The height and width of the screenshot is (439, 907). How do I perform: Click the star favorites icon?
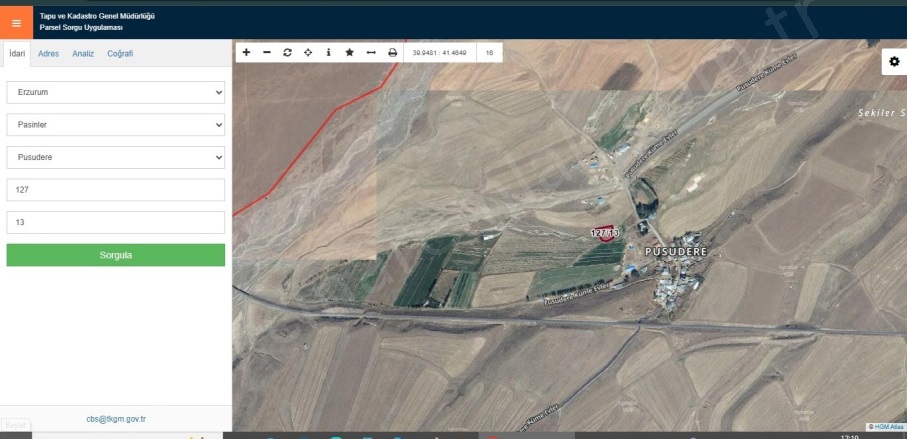(x=349, y=52)
